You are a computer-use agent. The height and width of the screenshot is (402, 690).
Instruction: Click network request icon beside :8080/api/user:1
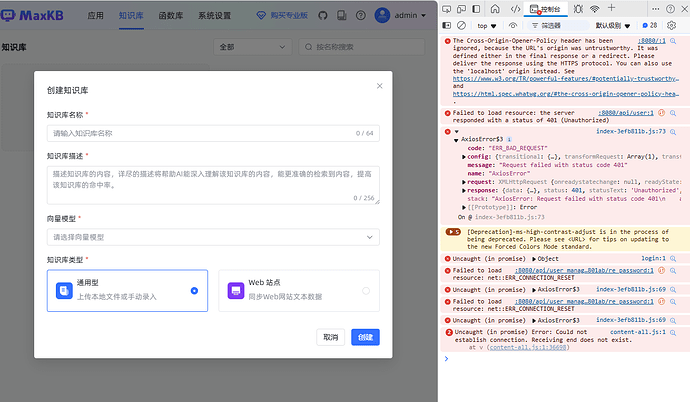(661, 113)
